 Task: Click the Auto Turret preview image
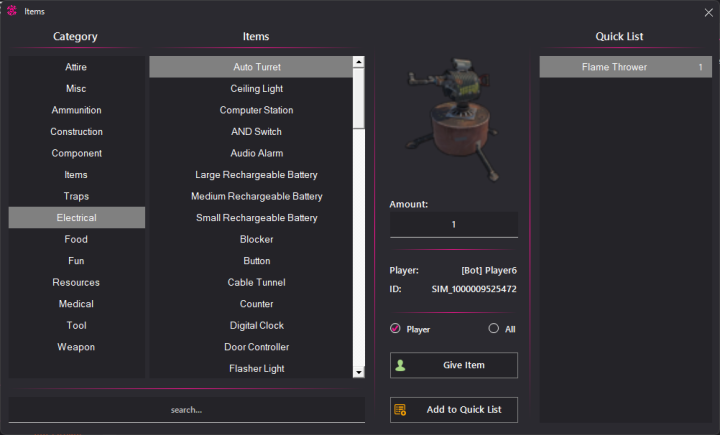(x=452, y=119)
